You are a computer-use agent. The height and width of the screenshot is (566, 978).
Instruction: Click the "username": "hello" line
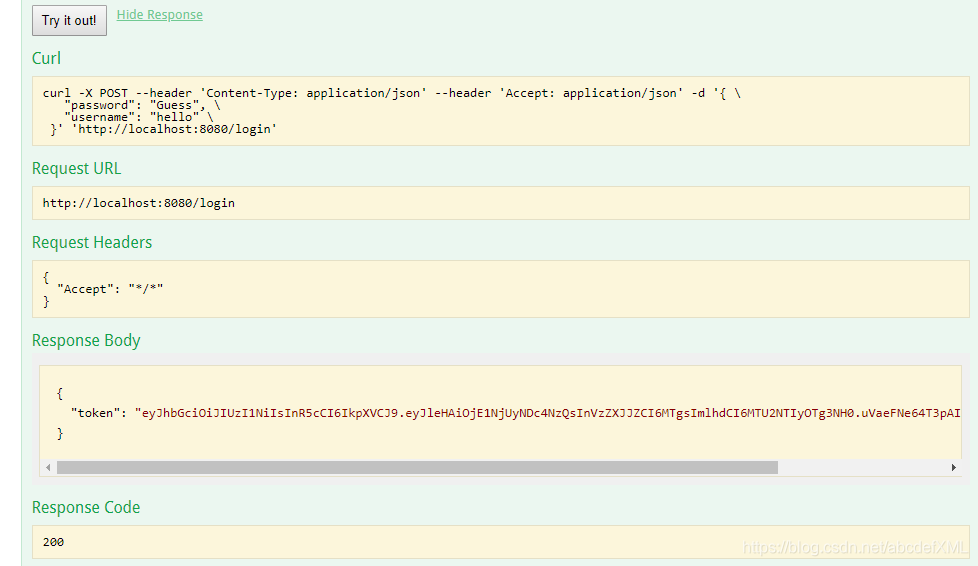pos(138,117)
